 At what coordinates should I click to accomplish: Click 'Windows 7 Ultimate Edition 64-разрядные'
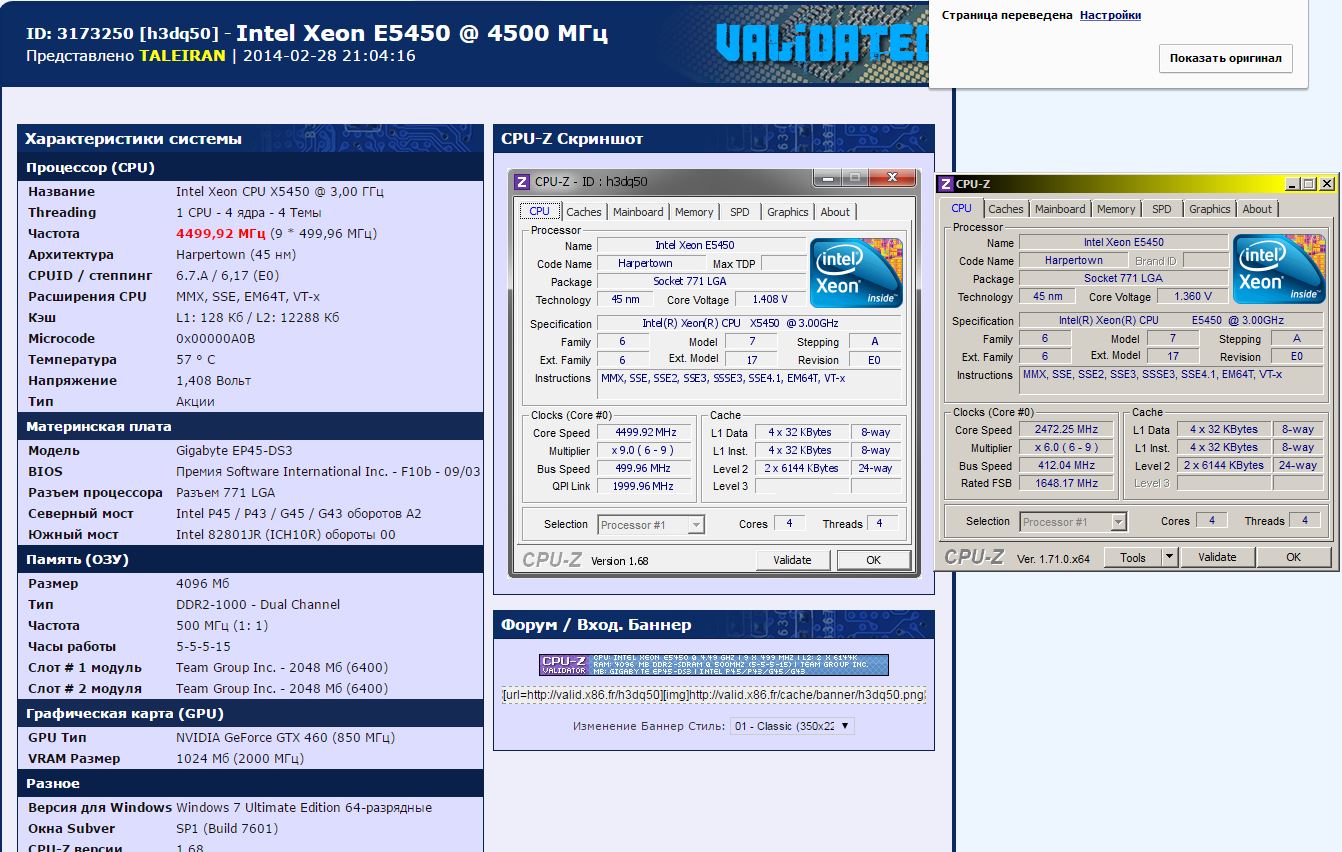[x=304, y=808]
